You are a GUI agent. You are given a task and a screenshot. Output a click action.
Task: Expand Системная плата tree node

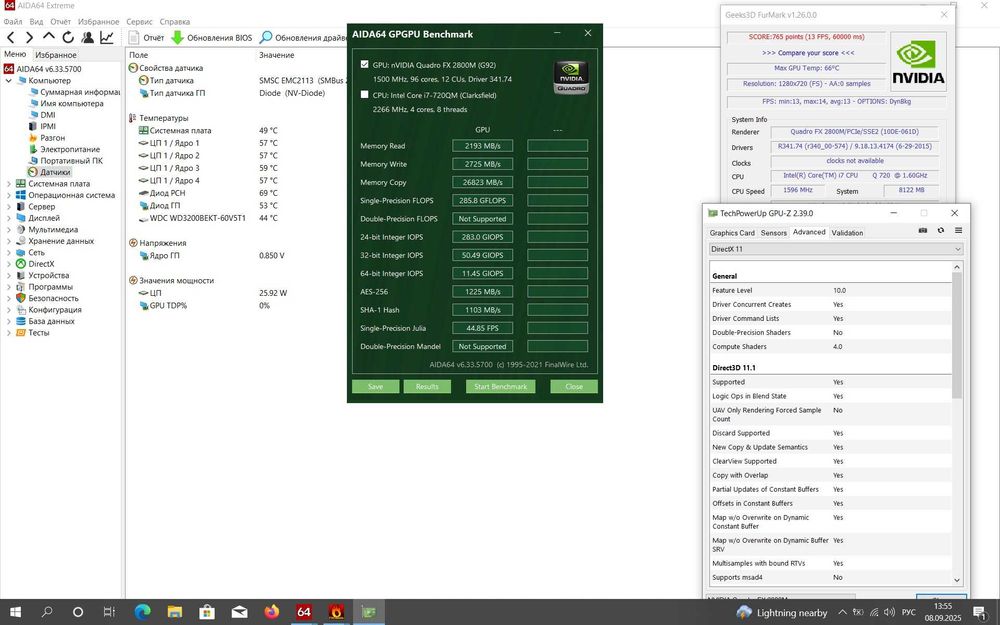pos(8,184)
